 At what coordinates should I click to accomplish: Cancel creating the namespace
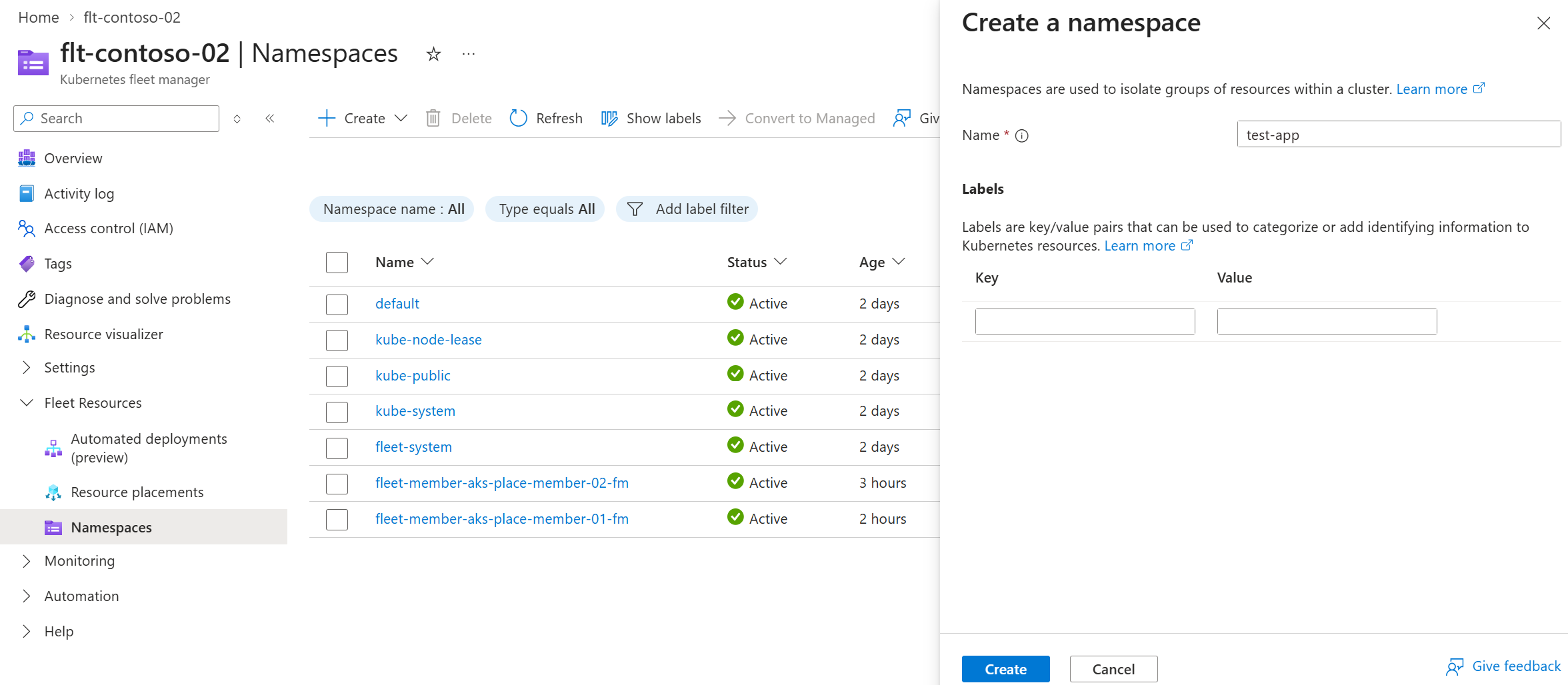(x=1113, y=669)
